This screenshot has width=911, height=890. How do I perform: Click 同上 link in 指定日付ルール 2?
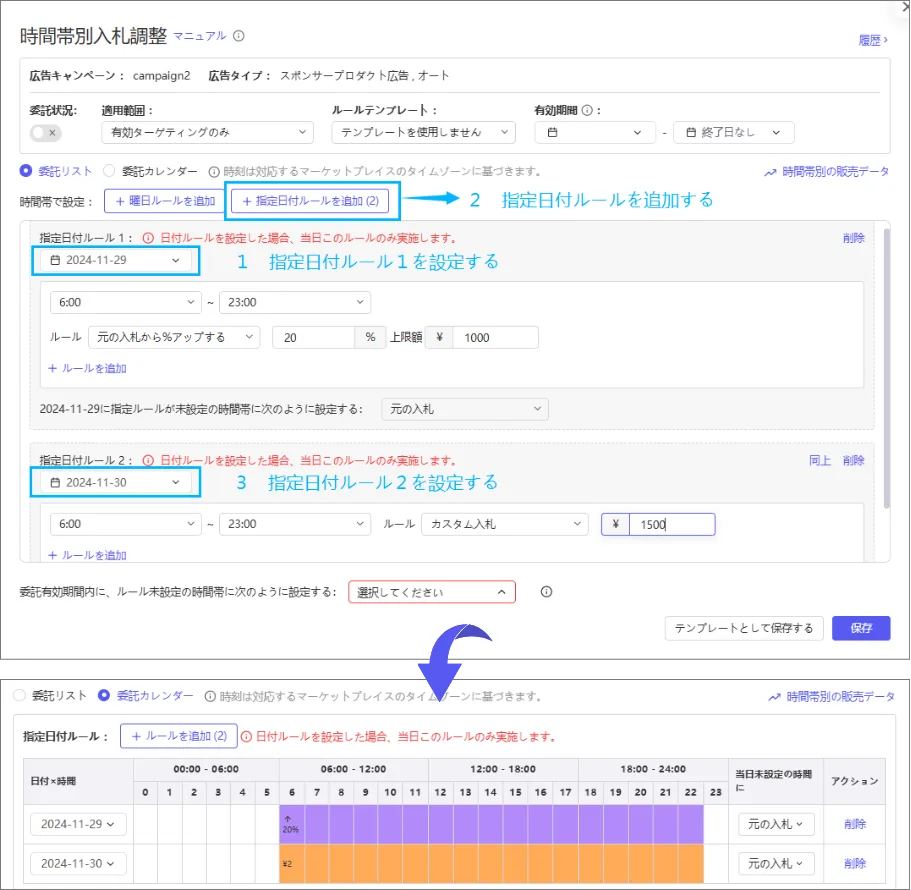[820, 460]
